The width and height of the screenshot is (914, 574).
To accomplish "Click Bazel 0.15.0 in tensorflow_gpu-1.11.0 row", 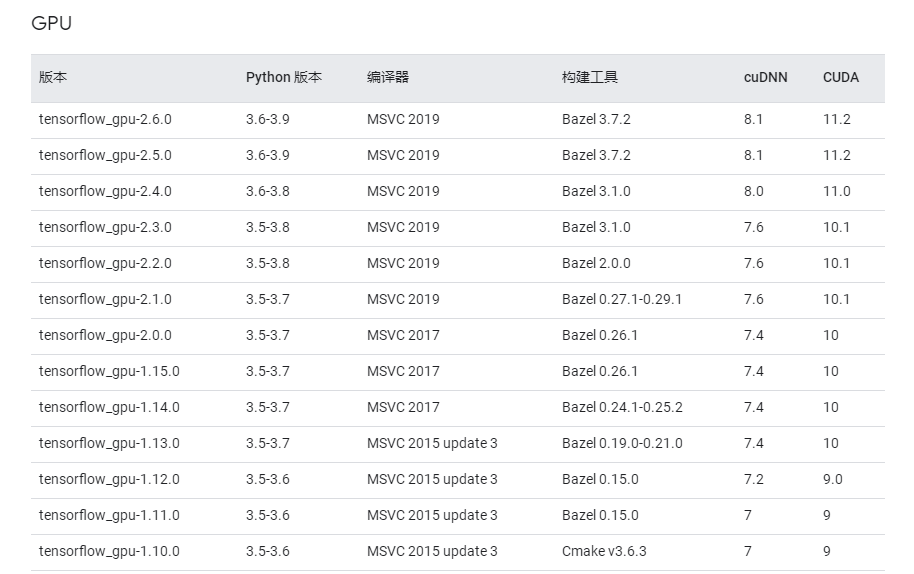I will coord(600,516).
